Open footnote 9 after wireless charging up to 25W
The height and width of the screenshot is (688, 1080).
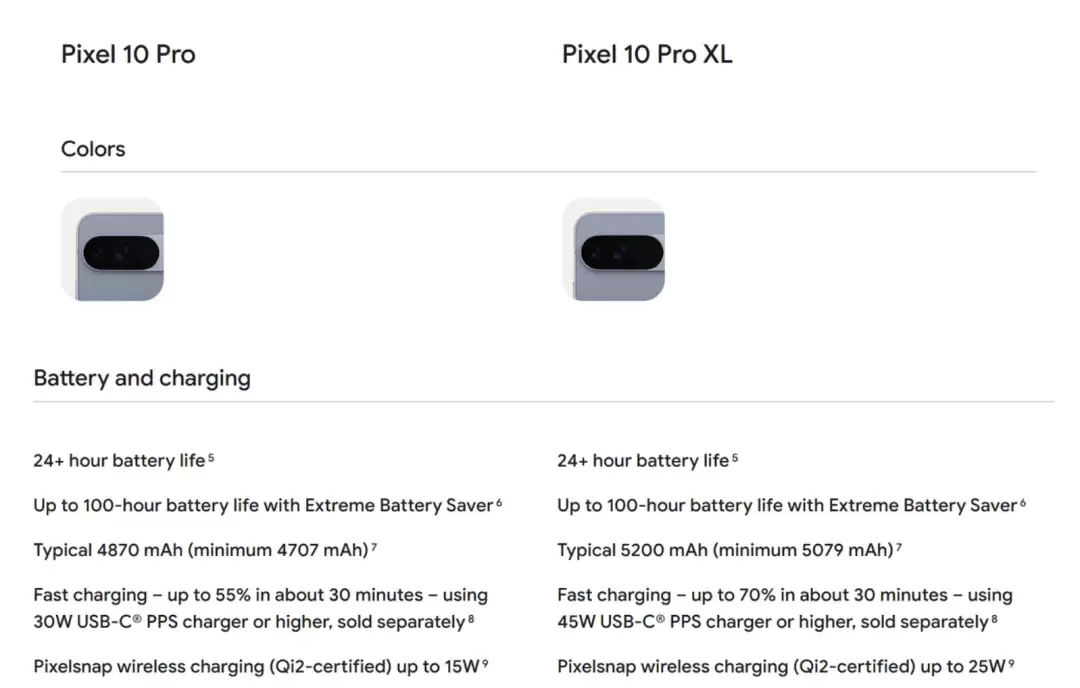tap(1012, 663)
